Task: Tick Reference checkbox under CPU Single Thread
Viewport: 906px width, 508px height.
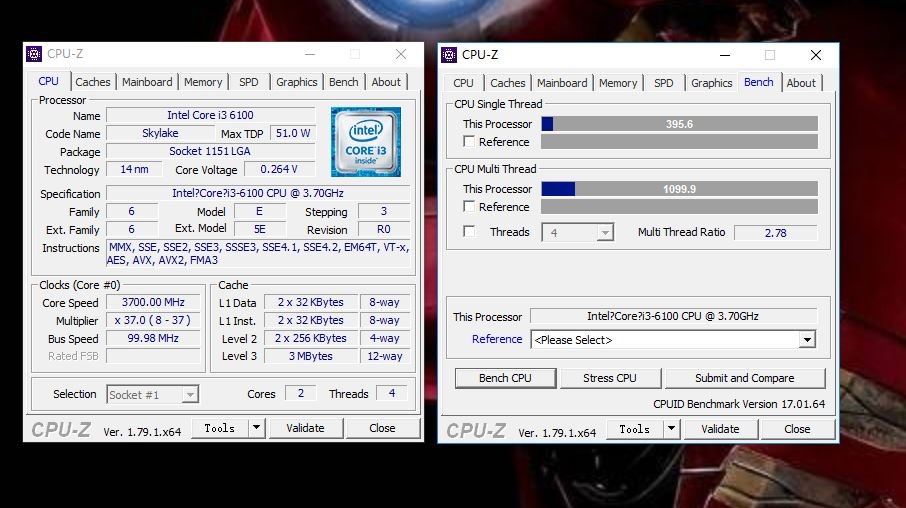Action: click(x=469, y=142)
